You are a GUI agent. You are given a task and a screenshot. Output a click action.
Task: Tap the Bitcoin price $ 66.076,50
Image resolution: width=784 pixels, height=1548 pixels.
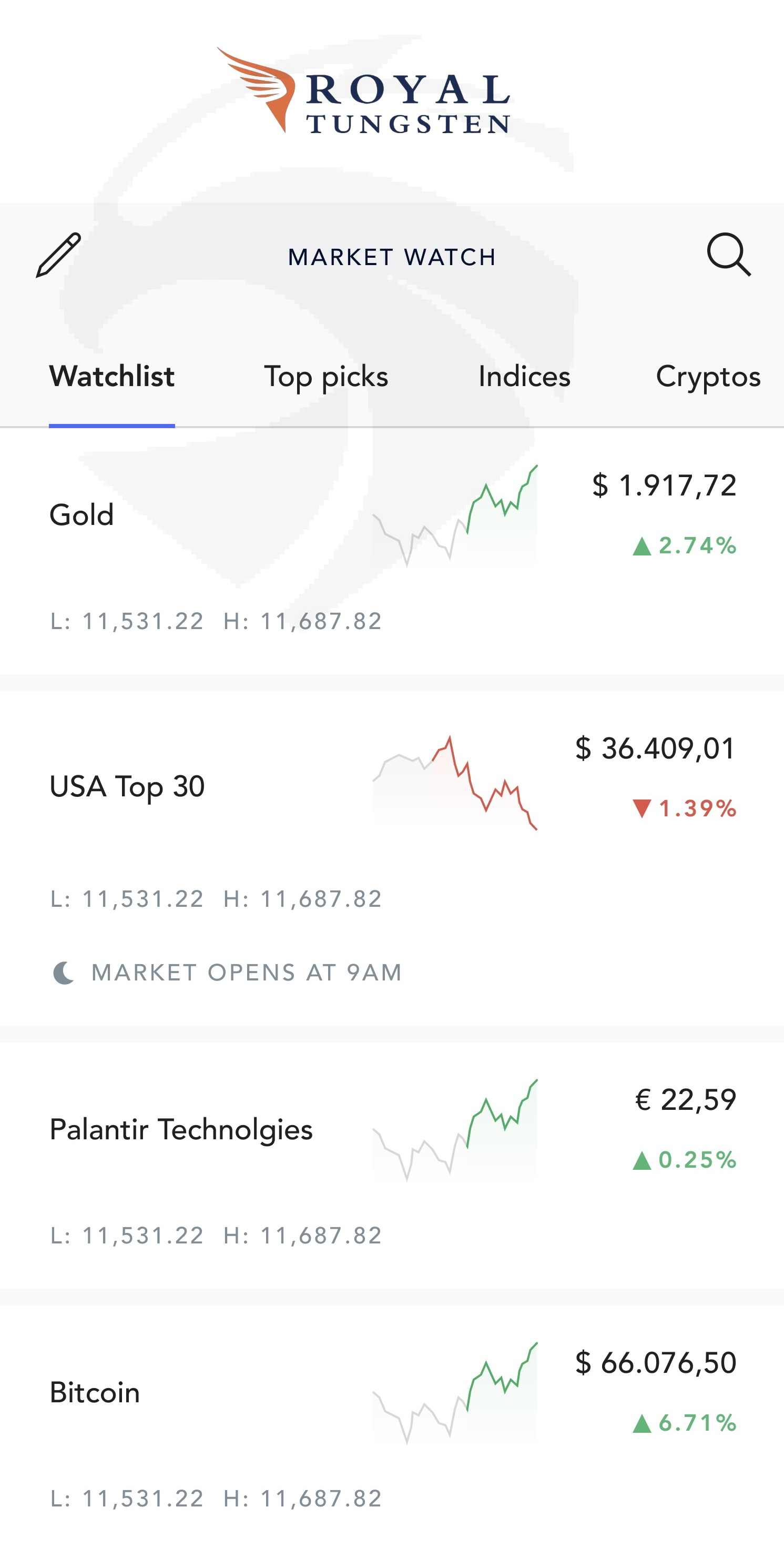[x=655, y=1363]
